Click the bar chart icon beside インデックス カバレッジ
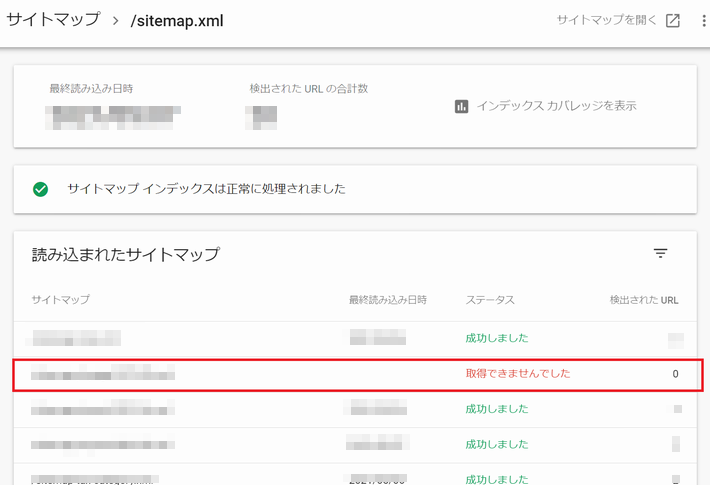The width and height of the screenshot is (710, 485). 461,106
